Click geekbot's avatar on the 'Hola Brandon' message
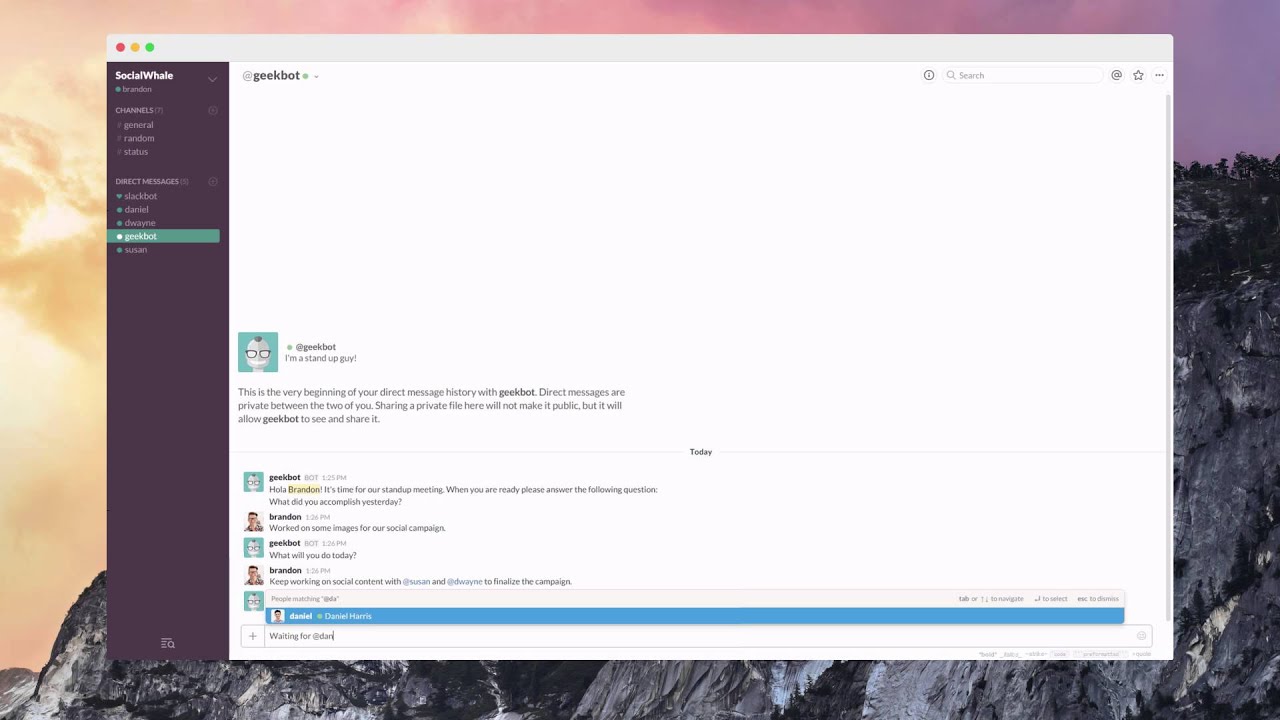The width and height of the screenshot is (1280, 720). point(254,482)
